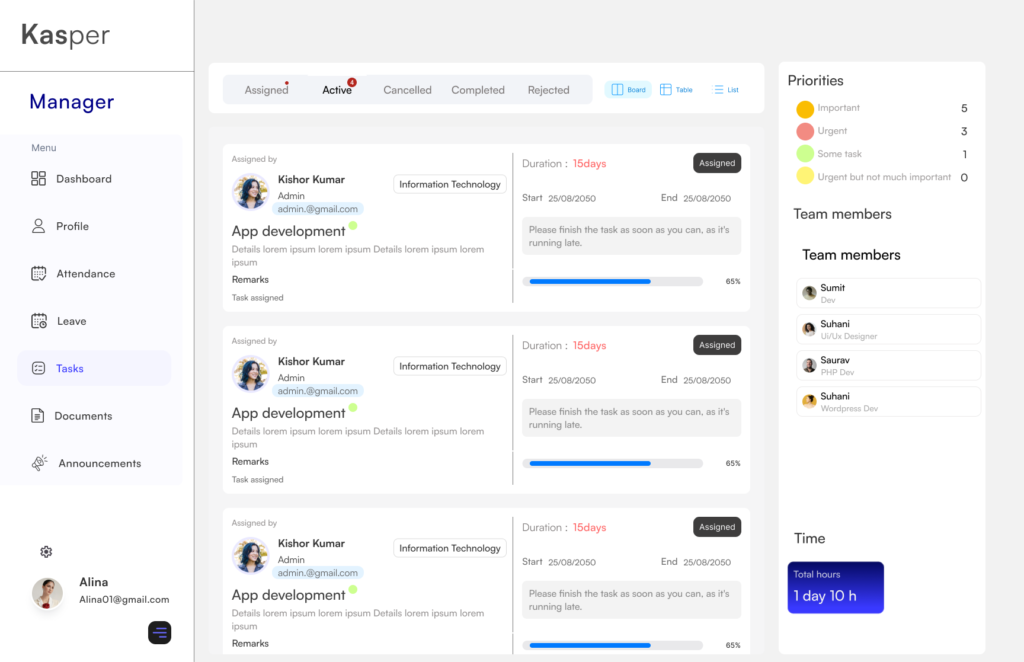Click the dark hamburger menu icon
This screenshot has height=662, width=1024.
point(160,632)
